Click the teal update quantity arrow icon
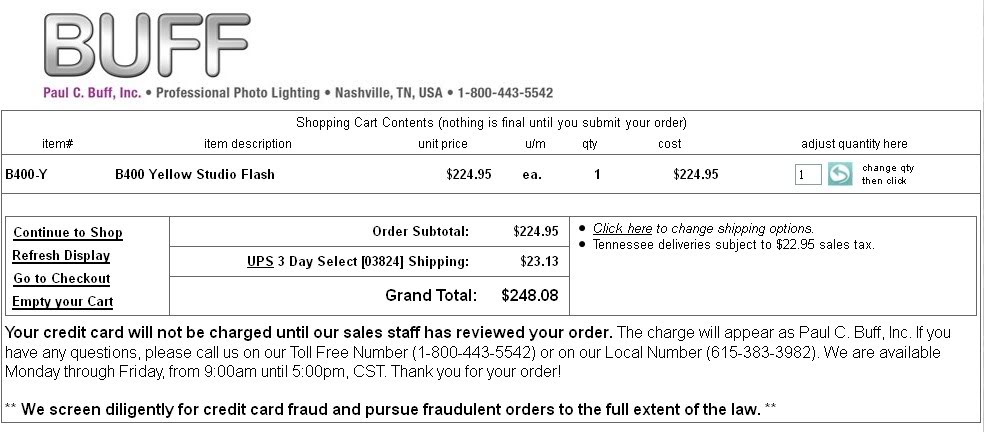The image size is (984, 432). [840, 174]
